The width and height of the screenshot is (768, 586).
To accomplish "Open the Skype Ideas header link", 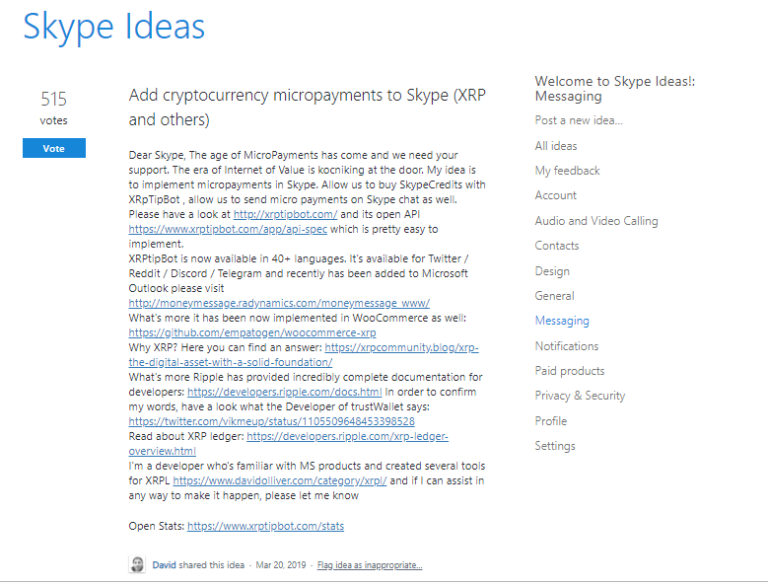I will pos(114,27).
